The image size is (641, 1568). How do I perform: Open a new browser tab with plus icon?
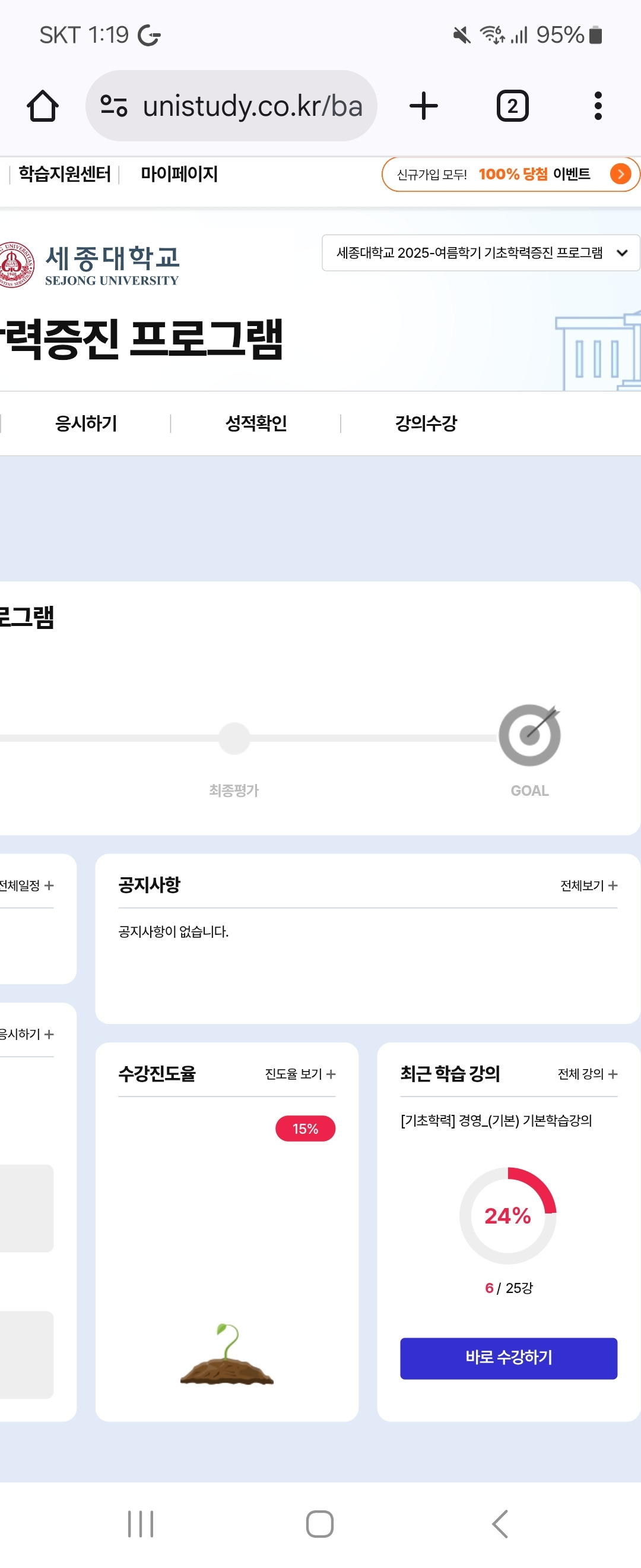[x=423, y=105]
